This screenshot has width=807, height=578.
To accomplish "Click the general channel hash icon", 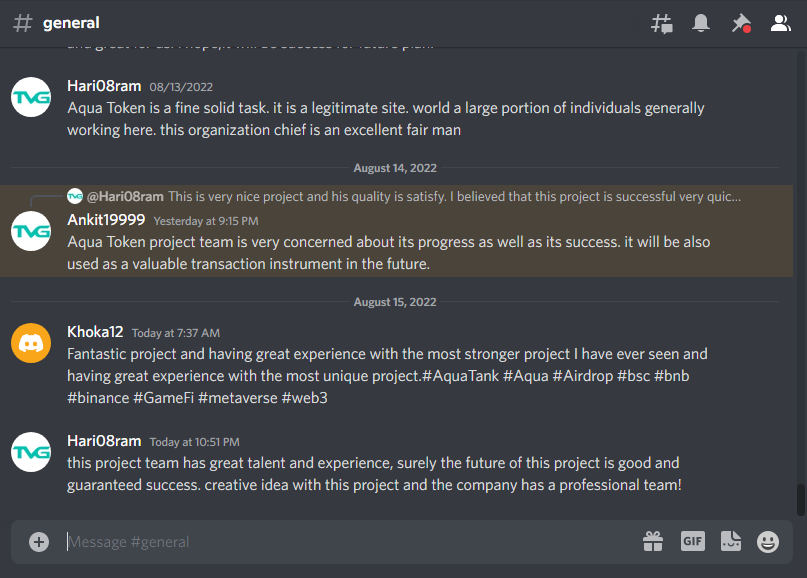I will coord(23,23).
